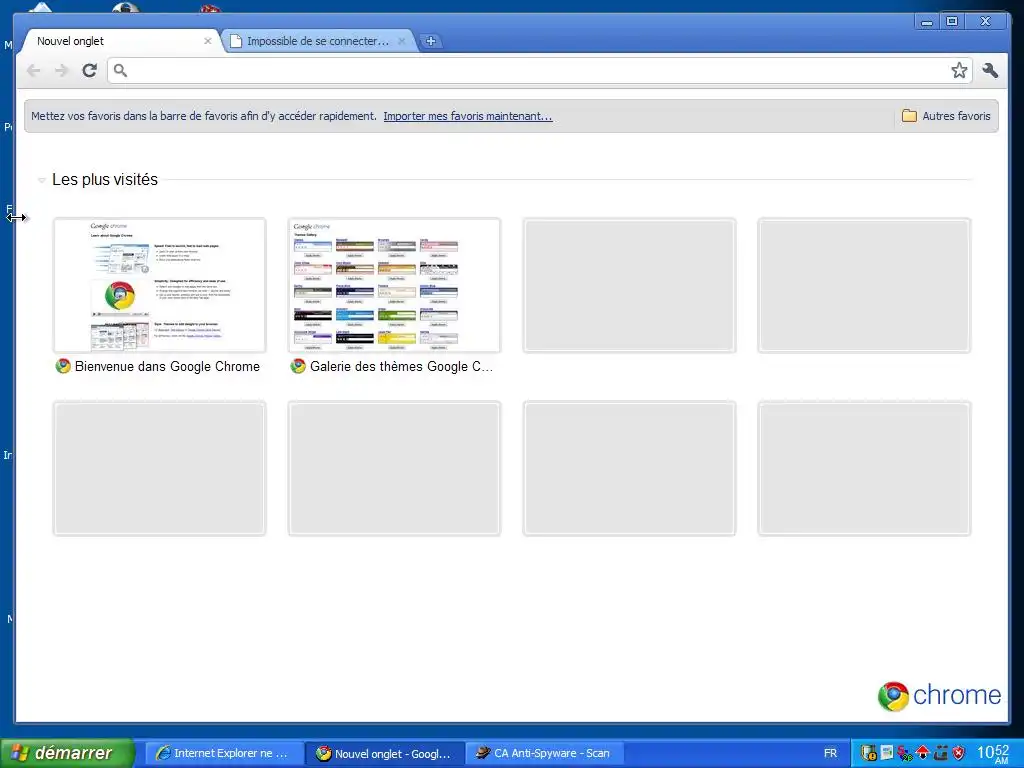Viewport: 1024px width, 768px height.
Task: Open a new tab with the plus button
Action: coord(430,41)
